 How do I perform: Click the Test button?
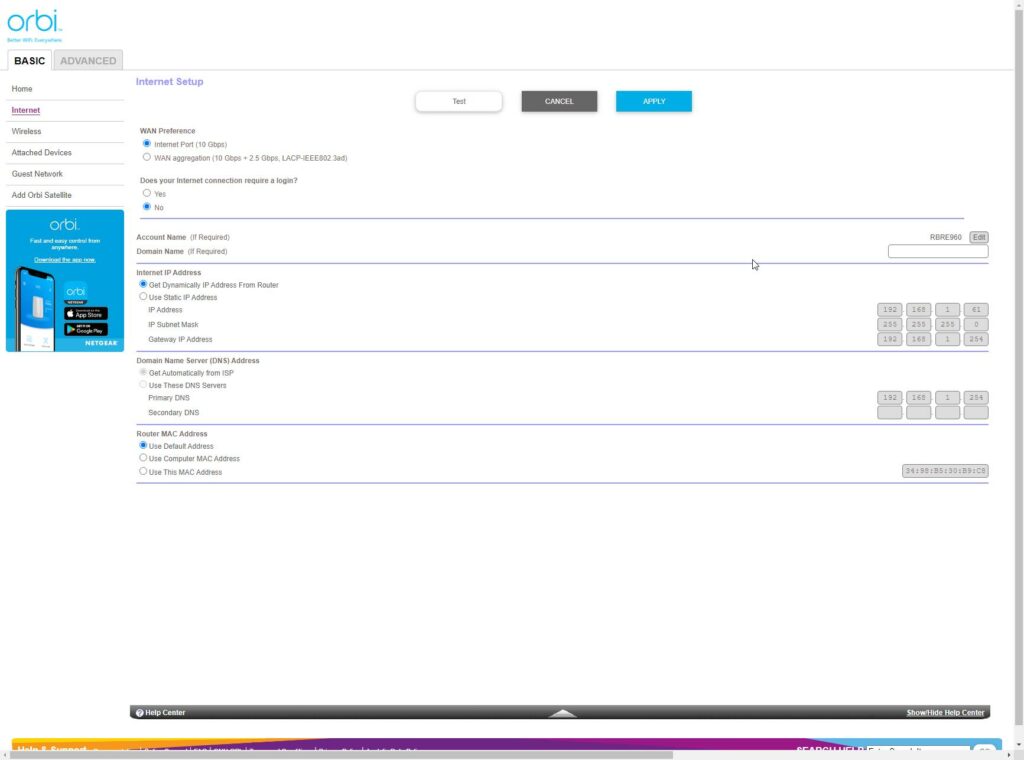(x=459, y=101)
